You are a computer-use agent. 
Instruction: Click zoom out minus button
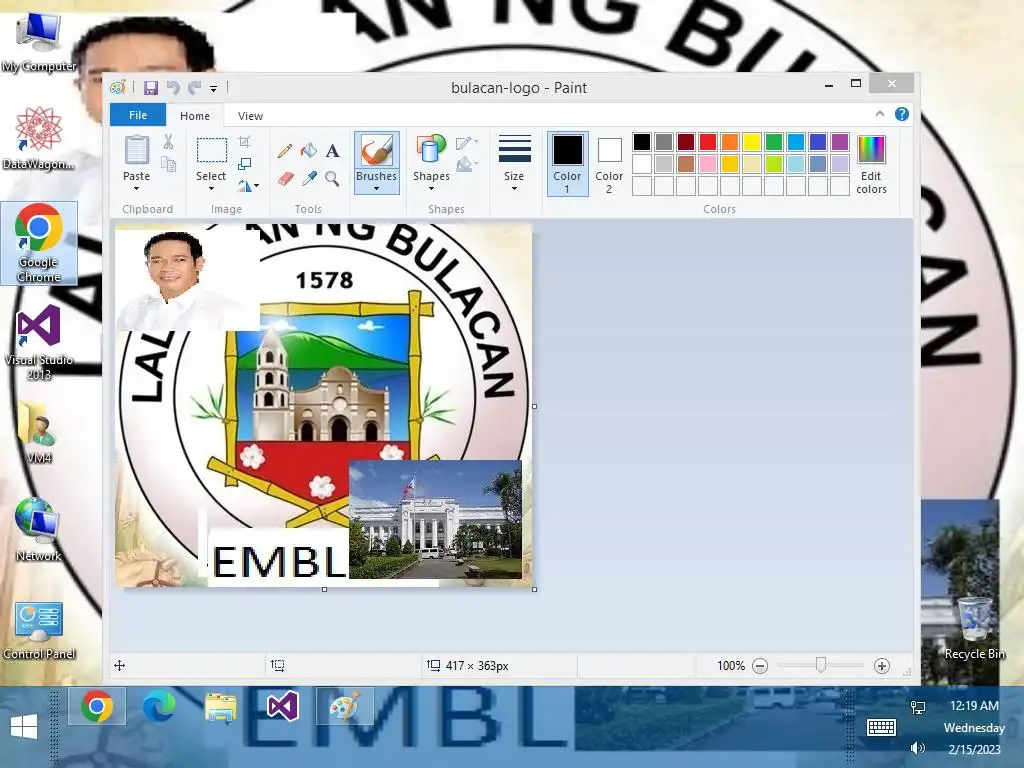[760, 666]
